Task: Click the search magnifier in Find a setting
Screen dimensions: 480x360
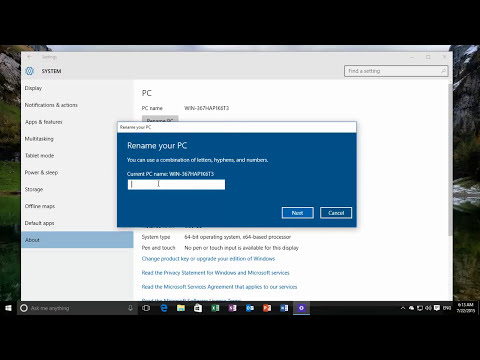Action: tap(443, 71)
